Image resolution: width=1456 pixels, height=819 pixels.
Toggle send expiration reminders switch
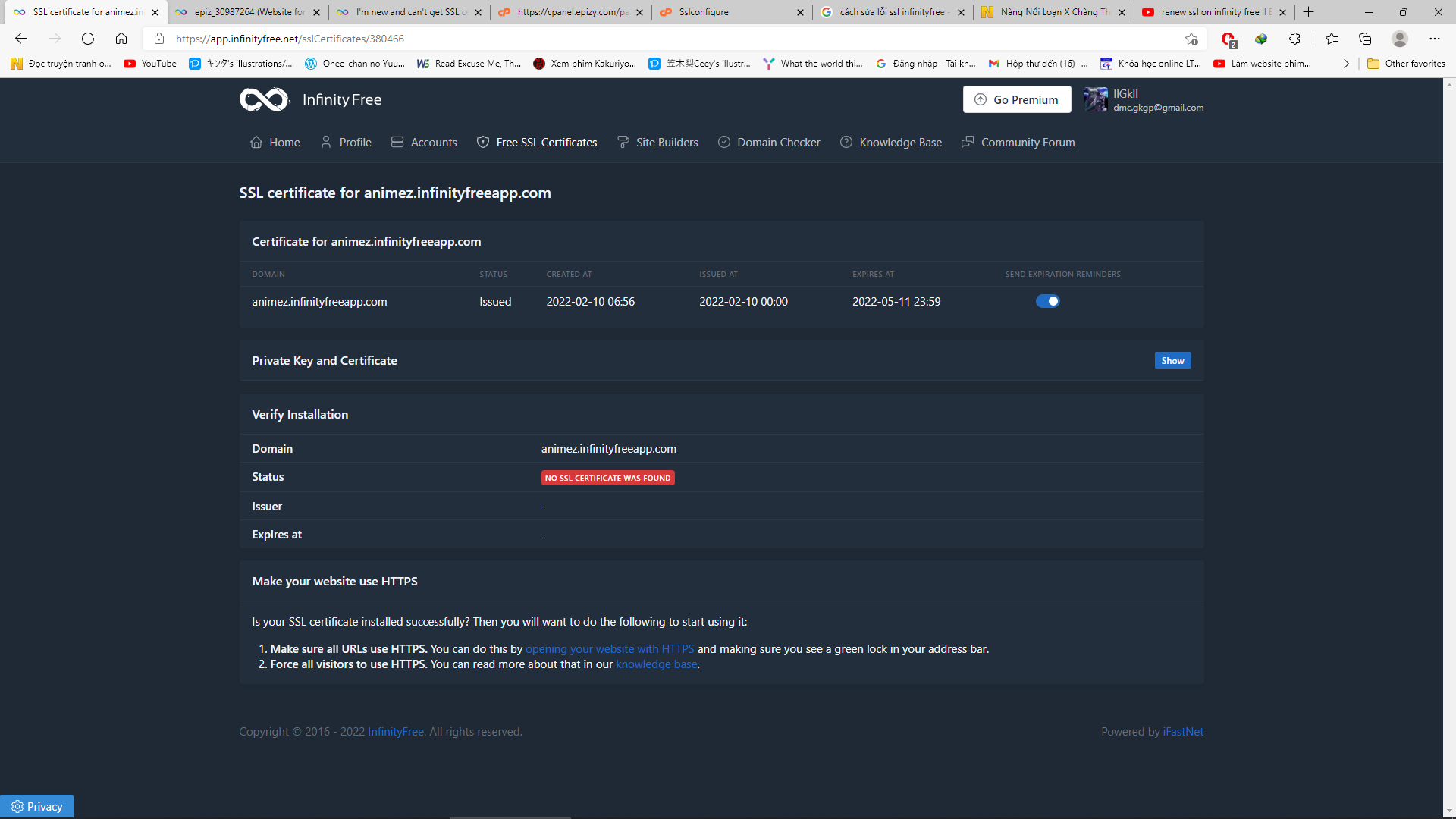pyautogui.click(x=1047, y=301)
